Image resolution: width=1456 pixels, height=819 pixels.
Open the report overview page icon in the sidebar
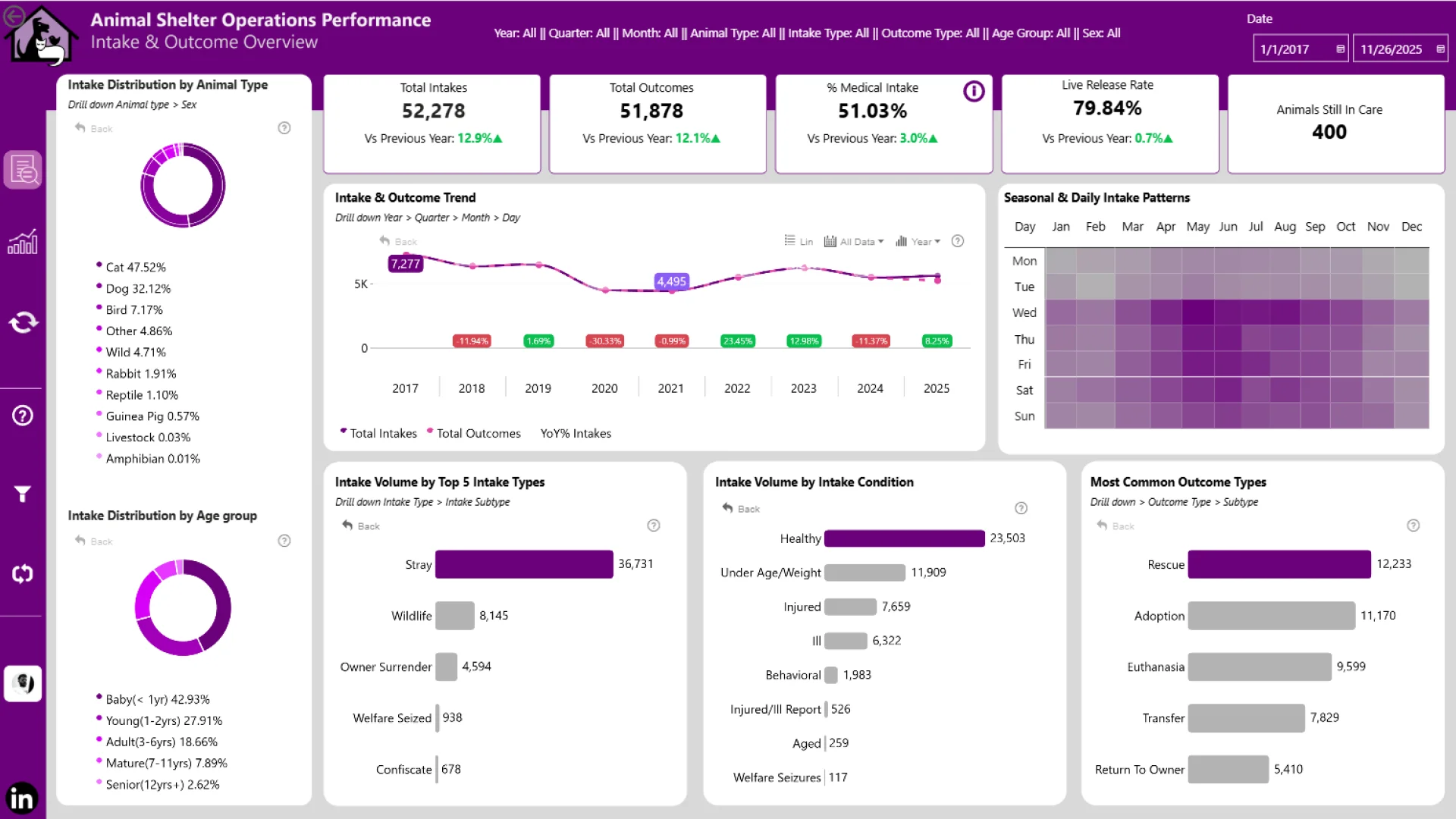click(23, 170)
